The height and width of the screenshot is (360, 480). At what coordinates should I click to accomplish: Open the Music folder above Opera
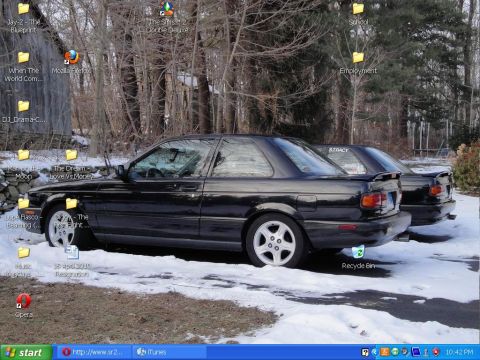(23, 253)
